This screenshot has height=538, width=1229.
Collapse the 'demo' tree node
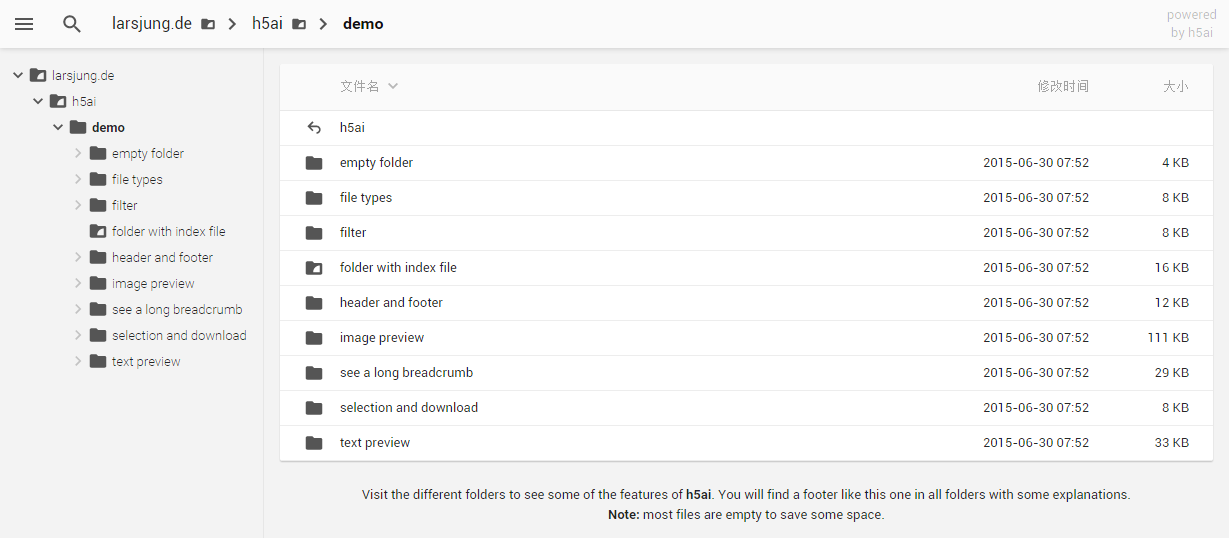tap(58, 127)
